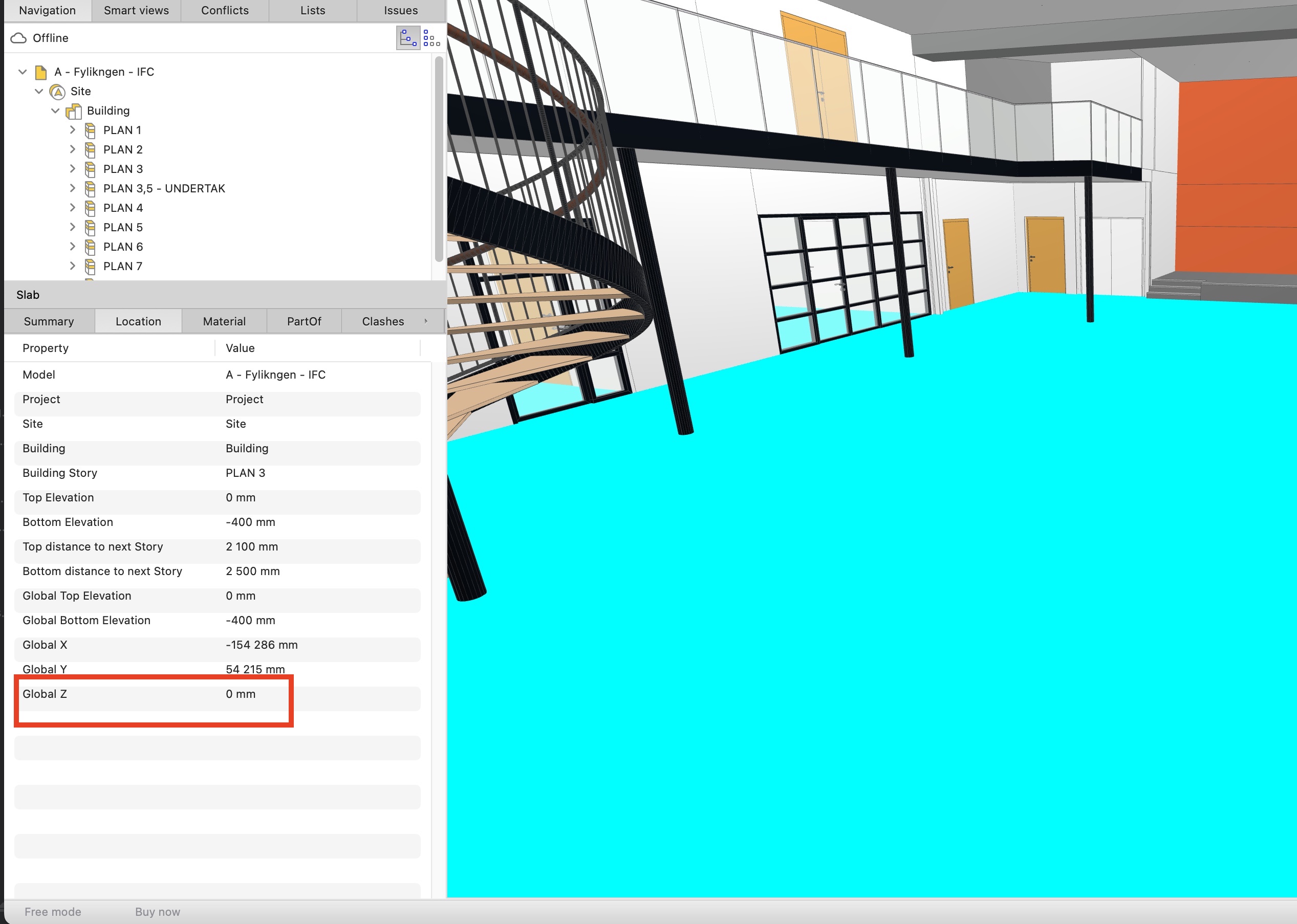Open the Smart views tab
1297x924 pixels.
pos(136,10)
